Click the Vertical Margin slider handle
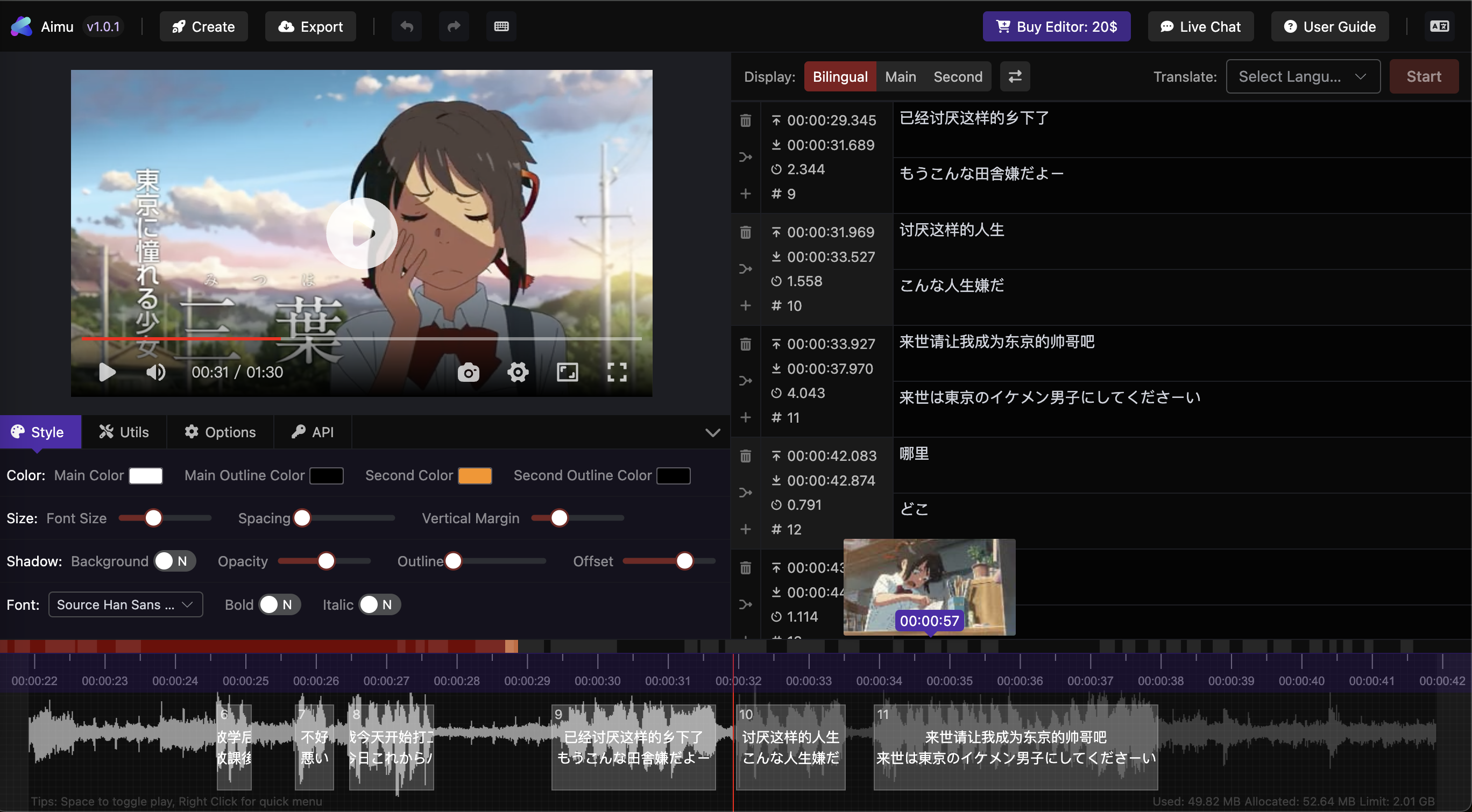Screen dimensions: 1472x812 559,518
